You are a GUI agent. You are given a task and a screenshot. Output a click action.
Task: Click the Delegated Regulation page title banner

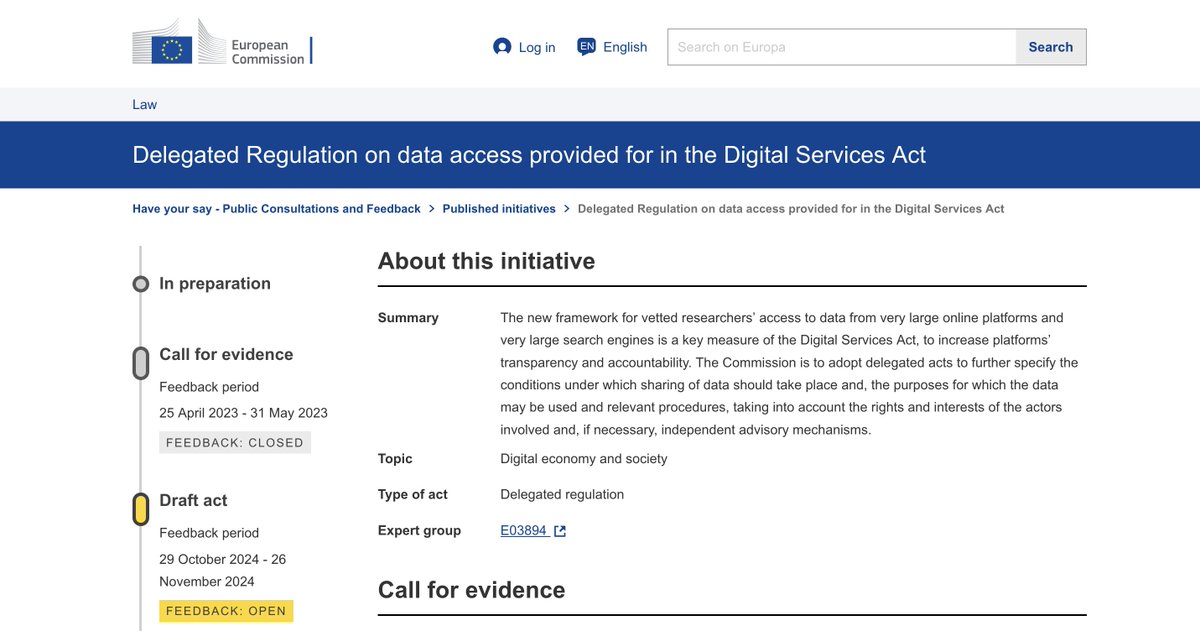pyautogui.click(x=600, y=155)
